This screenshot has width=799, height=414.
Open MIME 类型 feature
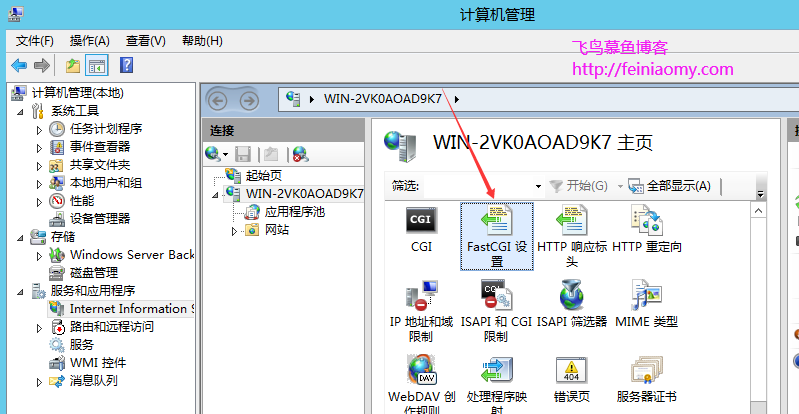pos(647,304)
